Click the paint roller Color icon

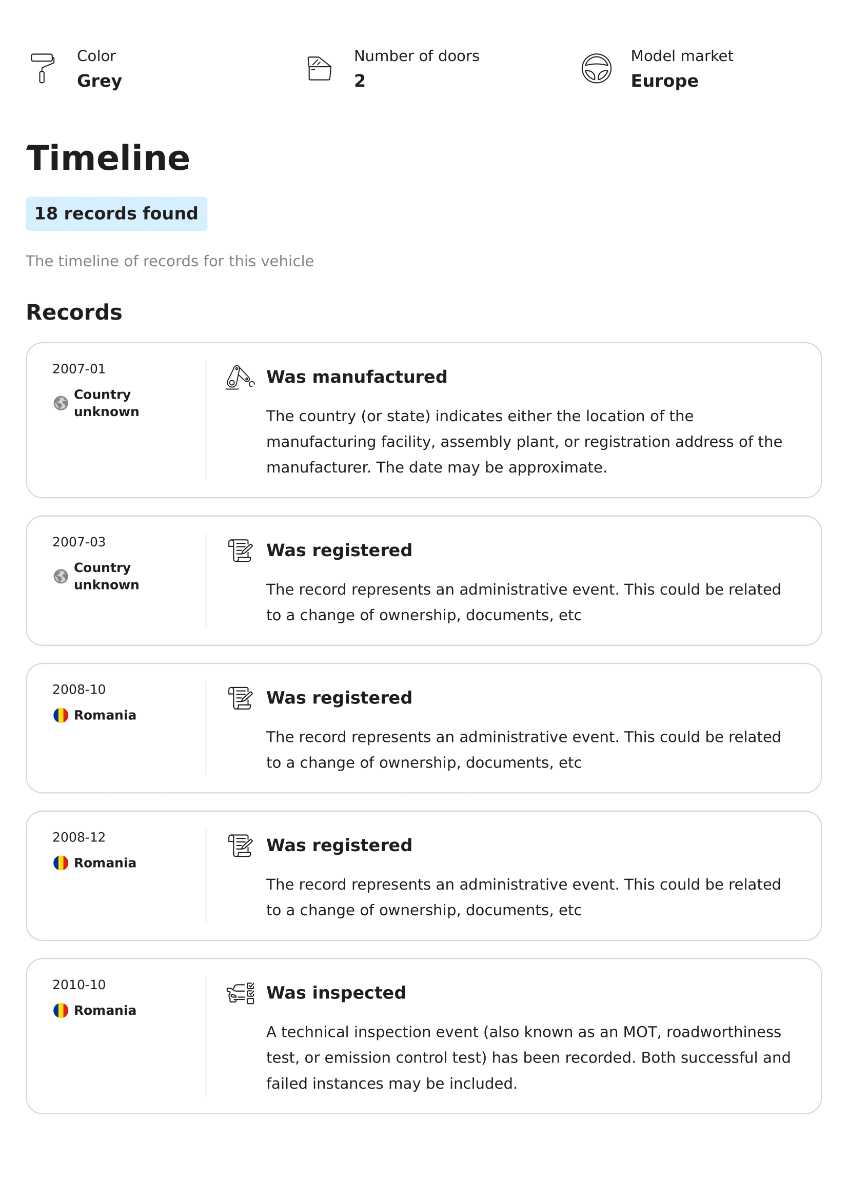point(42,68)
